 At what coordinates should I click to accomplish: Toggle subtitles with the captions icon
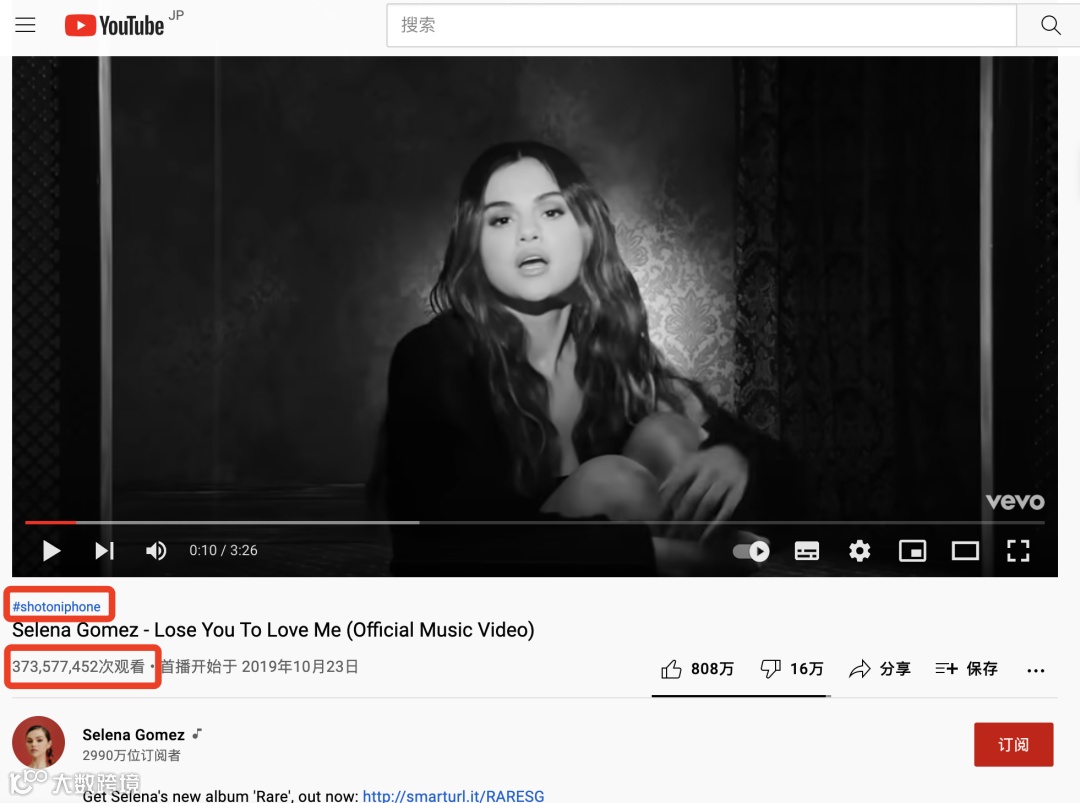click(x=807, y=551)
